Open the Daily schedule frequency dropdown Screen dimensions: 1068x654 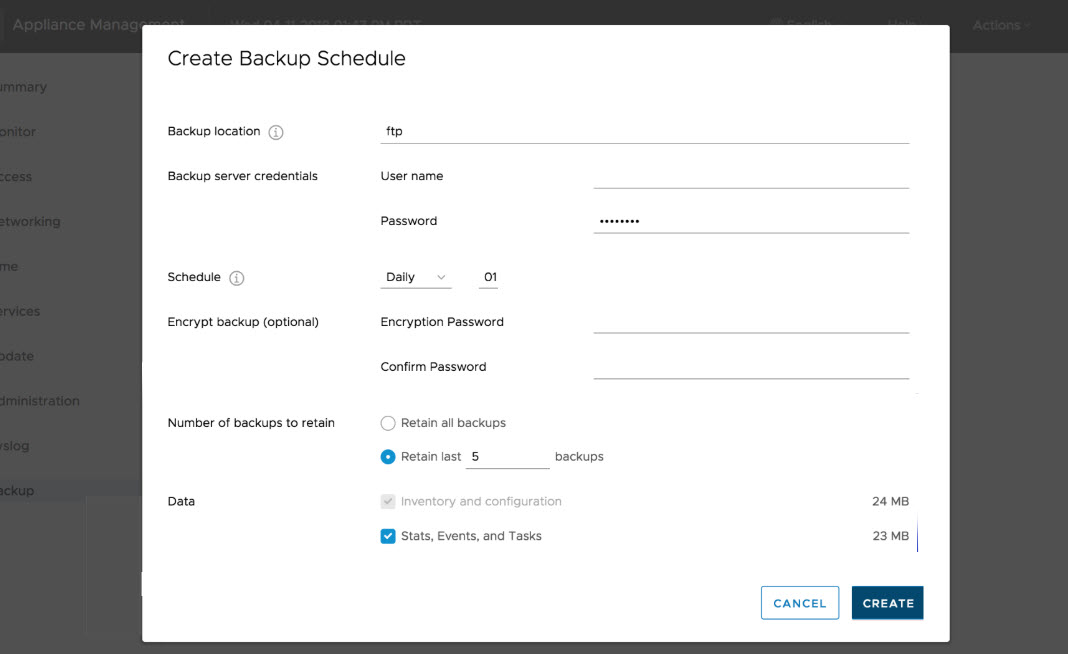pyautogui.click(x=416, y=277)
